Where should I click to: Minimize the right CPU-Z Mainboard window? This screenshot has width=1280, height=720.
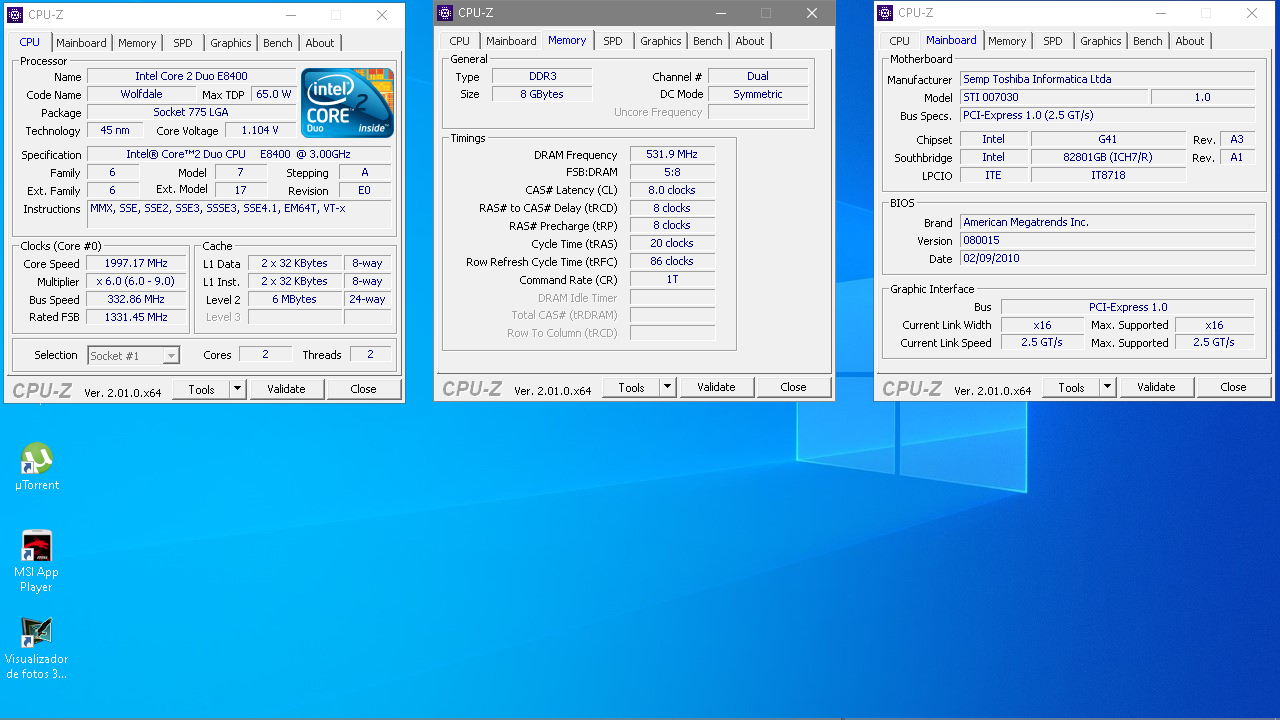pyautogui.click(x=1160, y=13)
